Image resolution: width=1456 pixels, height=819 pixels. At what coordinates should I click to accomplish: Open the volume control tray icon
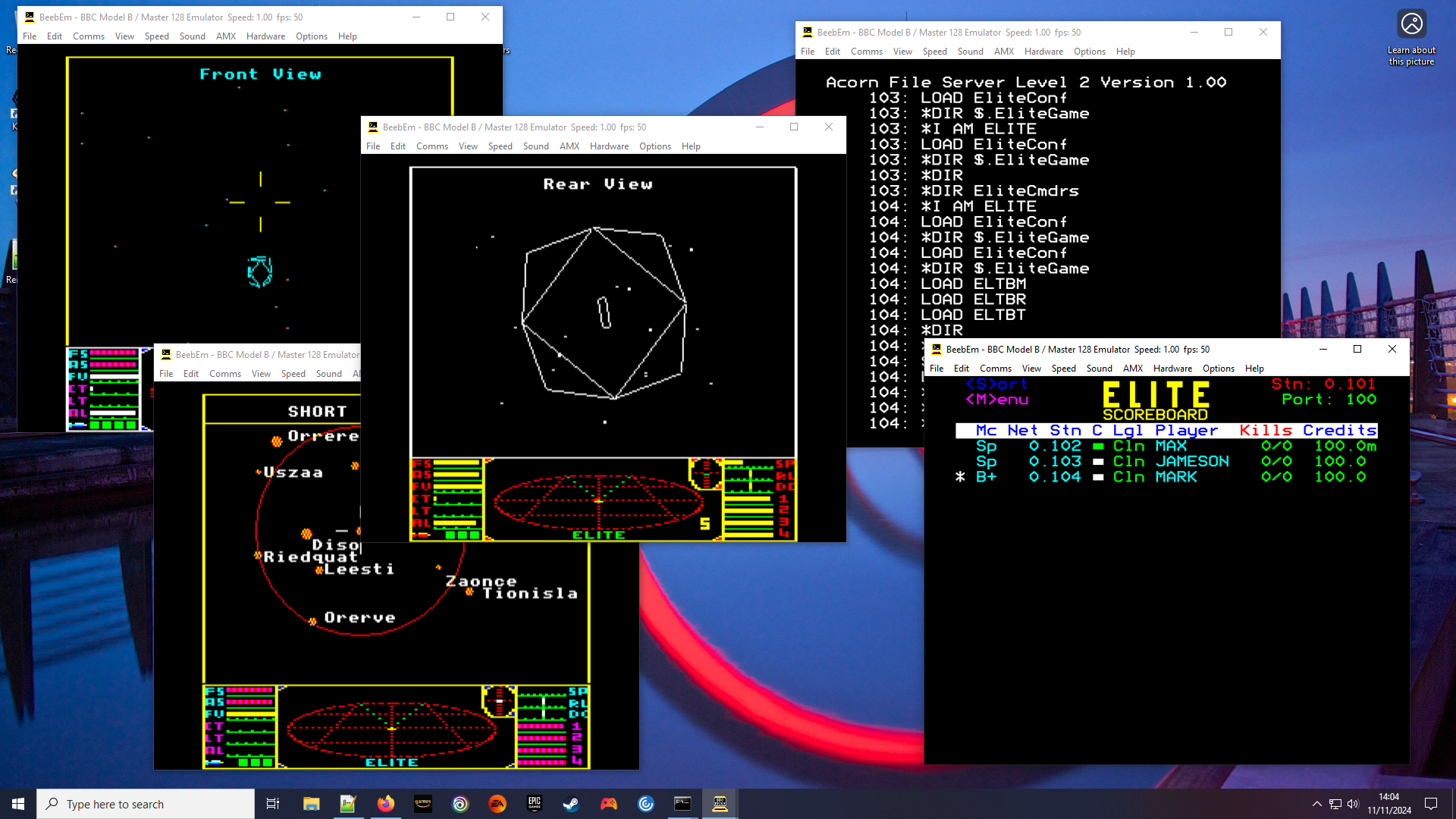coord(1354,804)
